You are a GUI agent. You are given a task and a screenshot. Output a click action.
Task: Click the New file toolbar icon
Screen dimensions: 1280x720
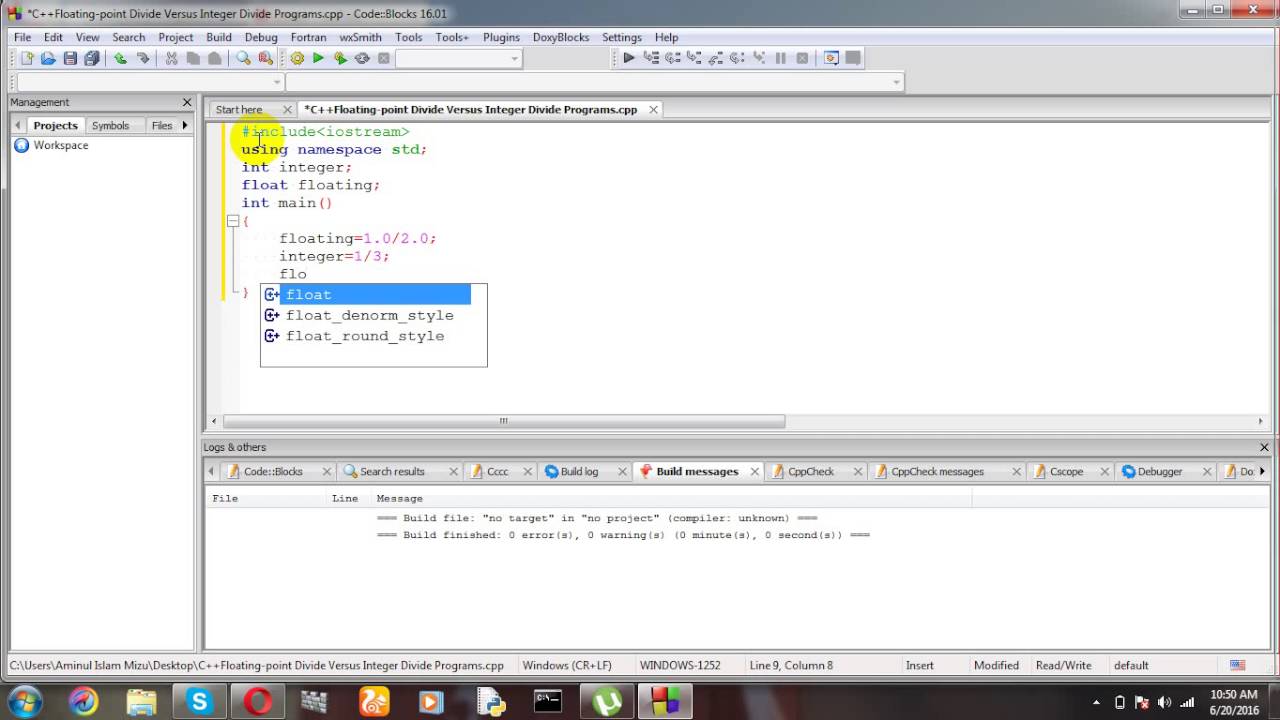(27, 58)
